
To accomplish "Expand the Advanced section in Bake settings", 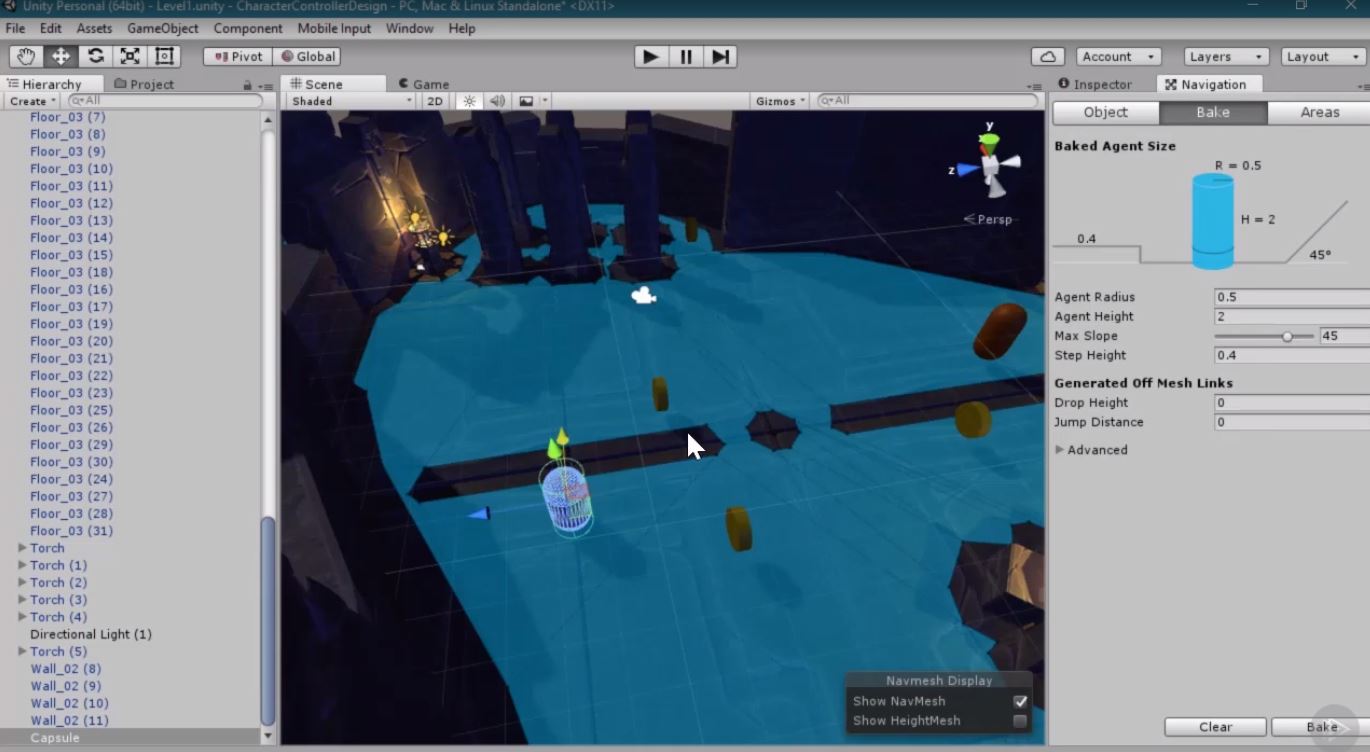I will [1091, 449].
